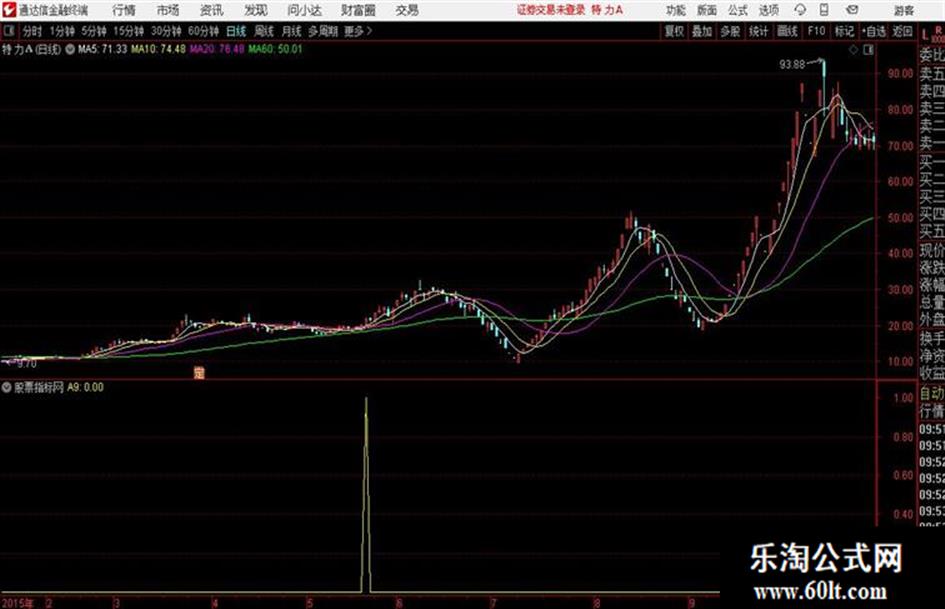
Task: Open the 行情 menu
Action: coord(124,10)
